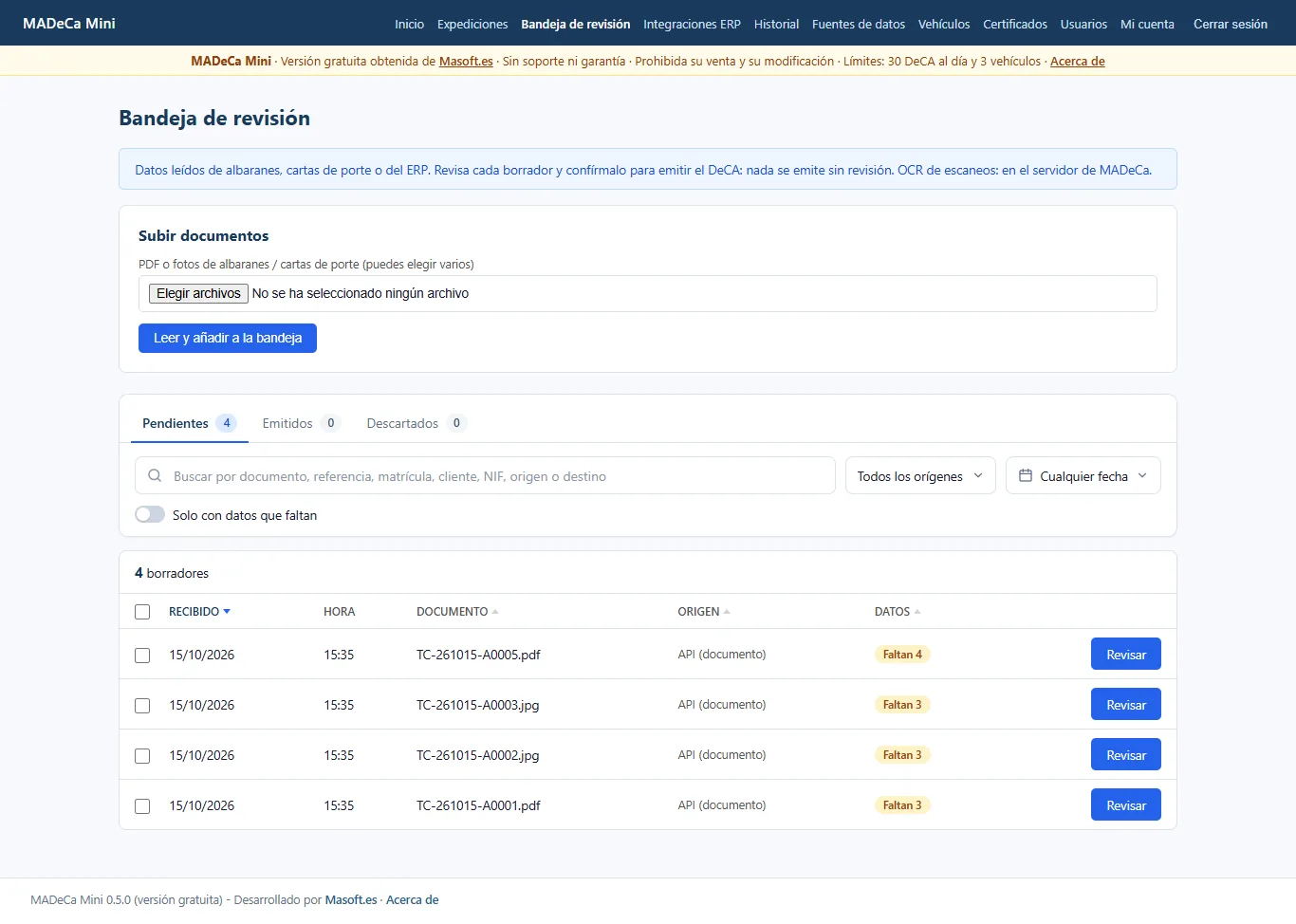Click the sort arrow beside DATOS header
This screenshot has height=924, width=1296.
tap(917, 612)
